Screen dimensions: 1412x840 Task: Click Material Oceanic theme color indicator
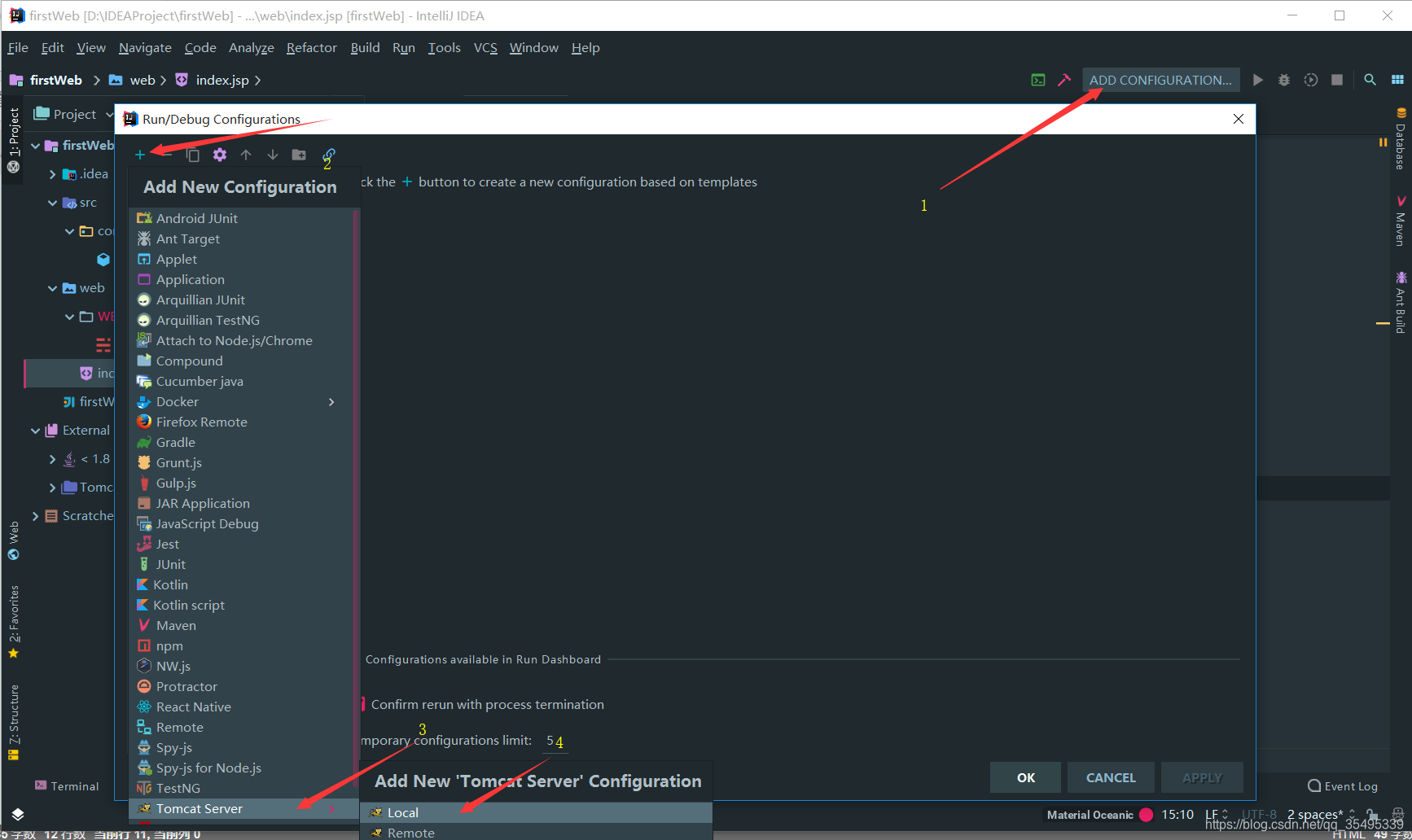coord(1147,814)
